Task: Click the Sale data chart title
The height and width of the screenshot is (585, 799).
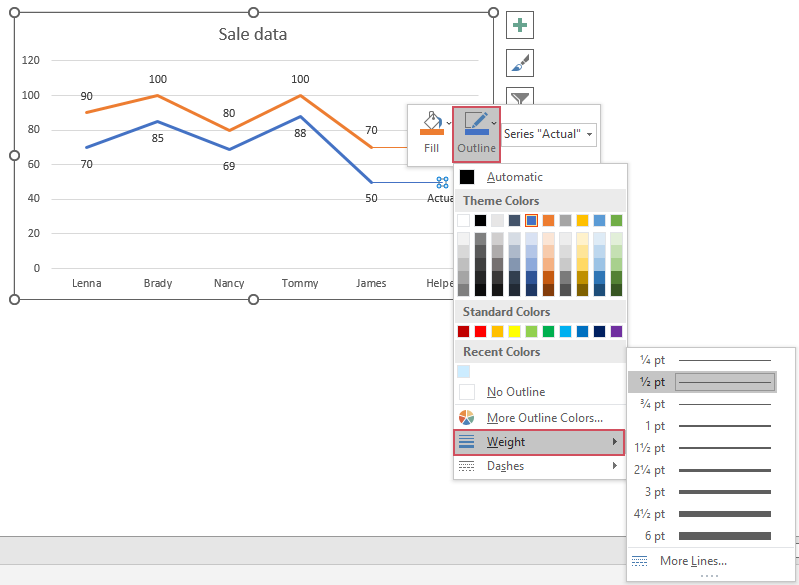Action: [x=253, y=35]
